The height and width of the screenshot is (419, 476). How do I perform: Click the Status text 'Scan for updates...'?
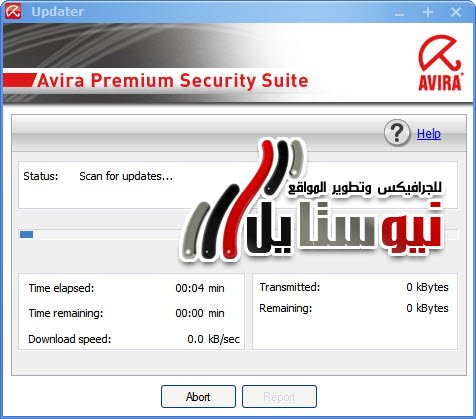[126, 176]
